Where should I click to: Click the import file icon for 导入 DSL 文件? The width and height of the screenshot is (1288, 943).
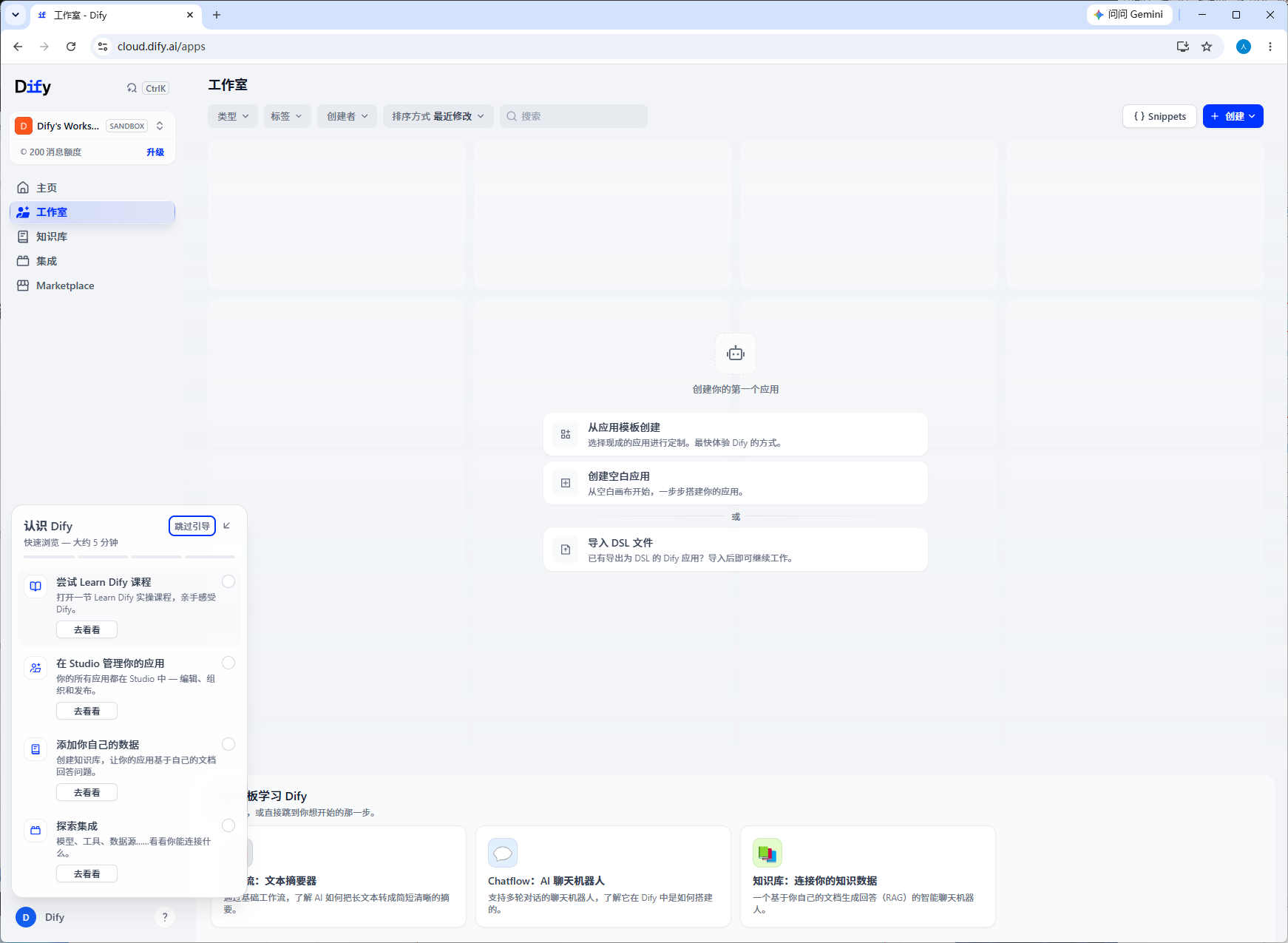pyautogui.click(x=566, y=550)
